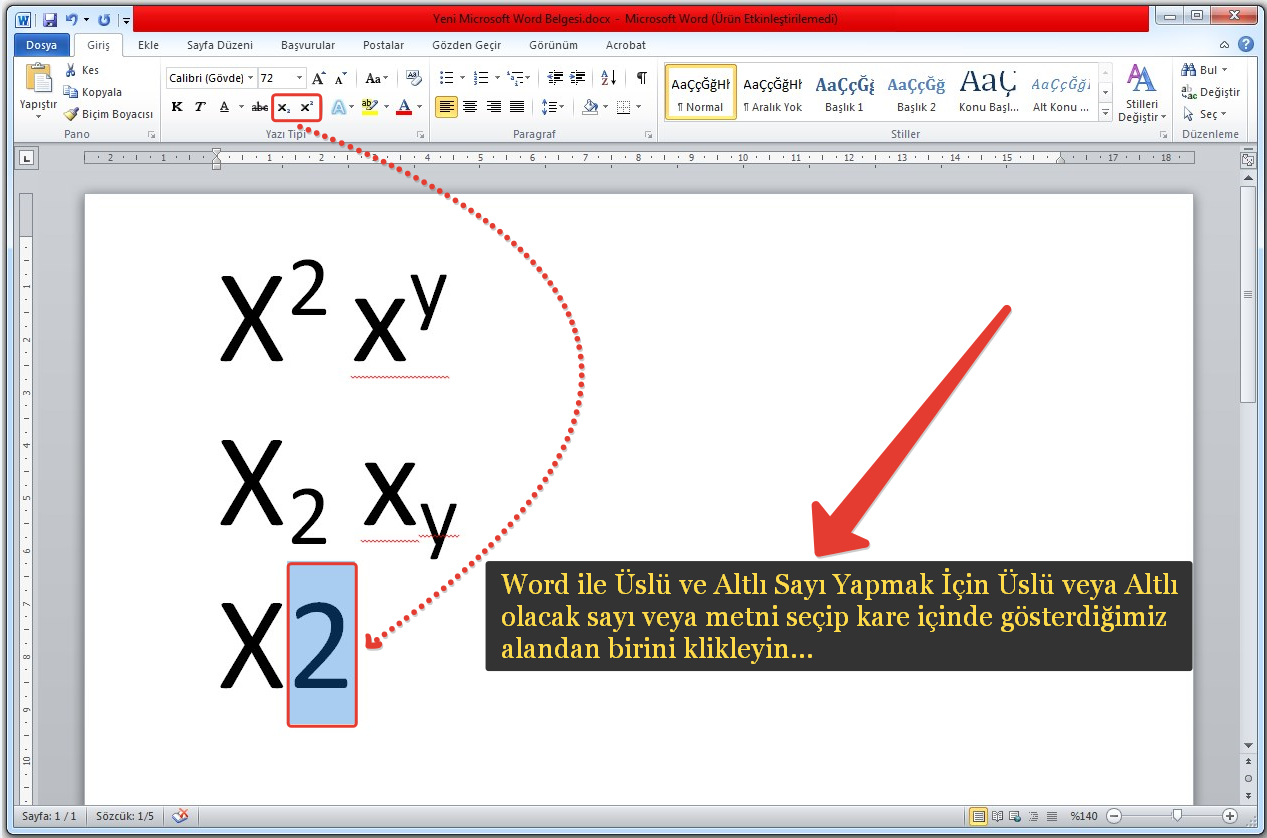Click the Değiştir replace button
Image resolution: width=1267 pixels, height=838 pixels.
(x=1211, y=92)
